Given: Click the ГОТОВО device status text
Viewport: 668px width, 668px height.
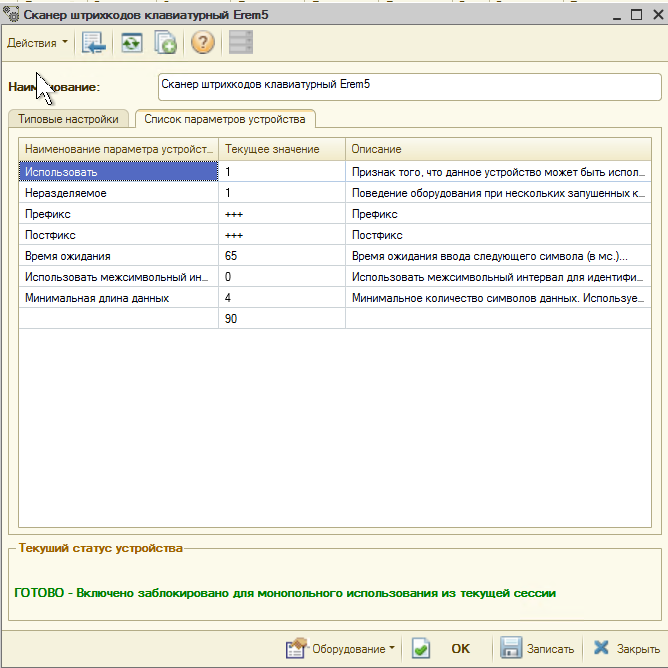Looking at the screenshot, I should (x=285, y=593).
